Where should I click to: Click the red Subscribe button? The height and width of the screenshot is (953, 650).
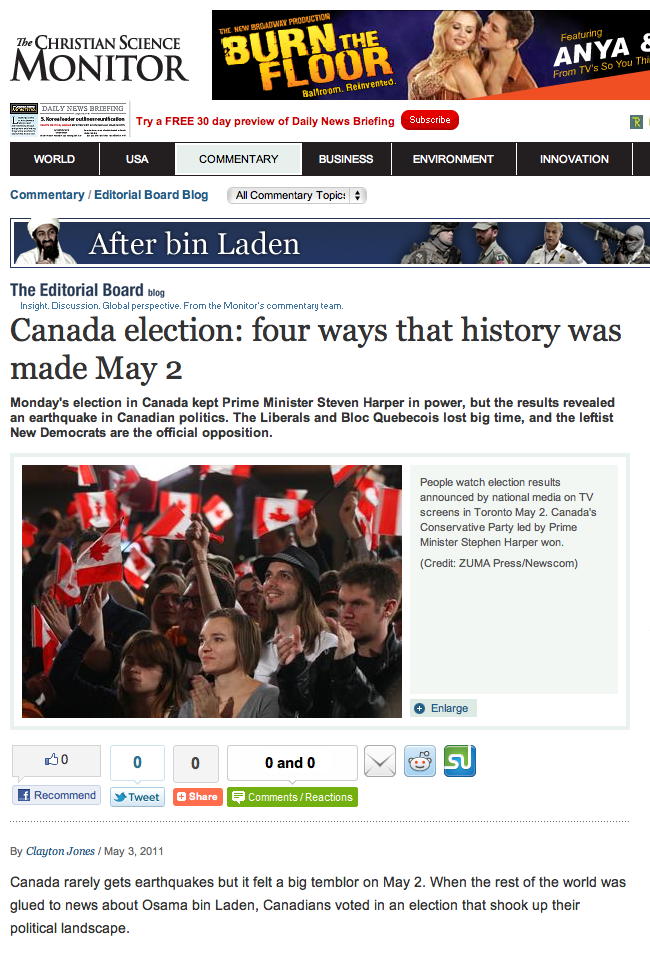(x=430, y=120)
